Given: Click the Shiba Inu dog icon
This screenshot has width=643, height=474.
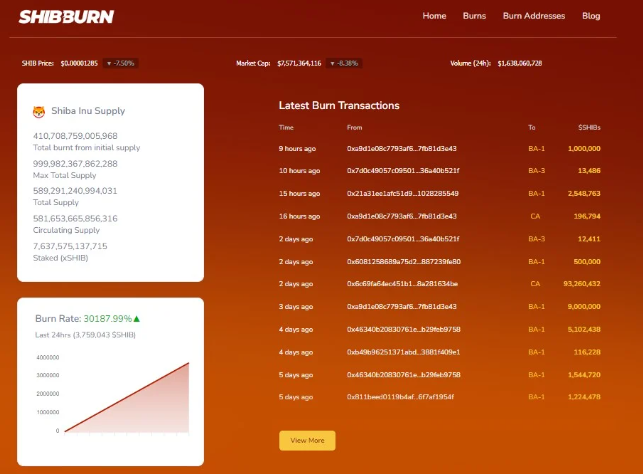Looking at the screenshot, I should click(39, 112).
